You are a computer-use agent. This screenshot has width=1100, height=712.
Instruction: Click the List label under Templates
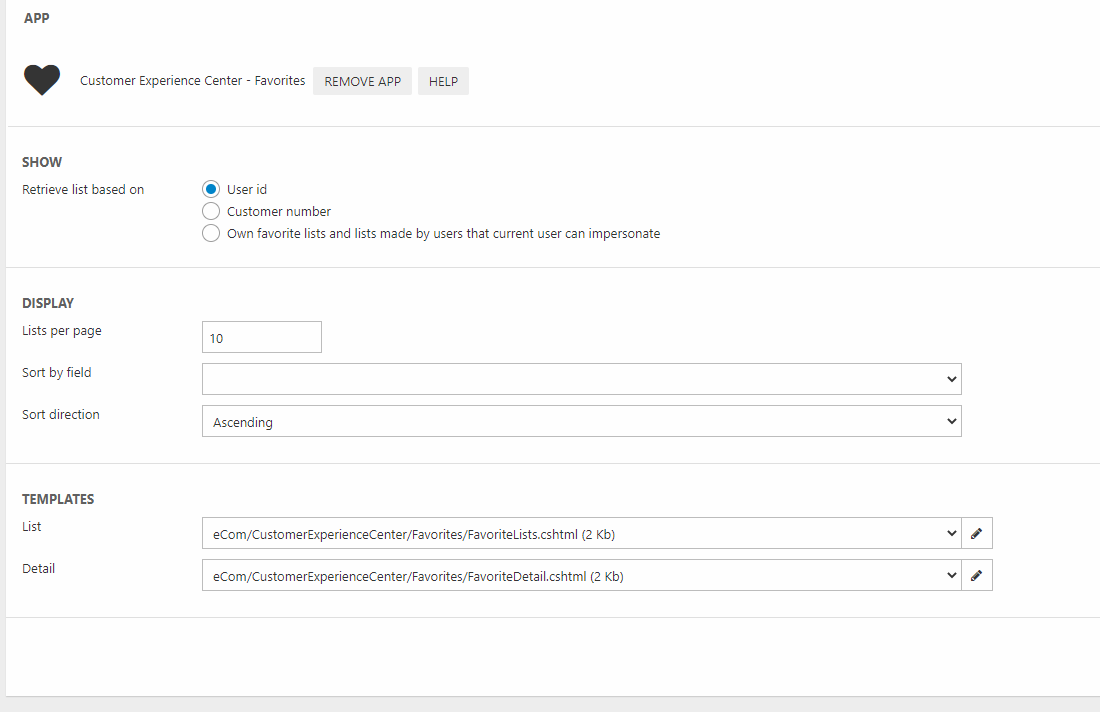32,527
